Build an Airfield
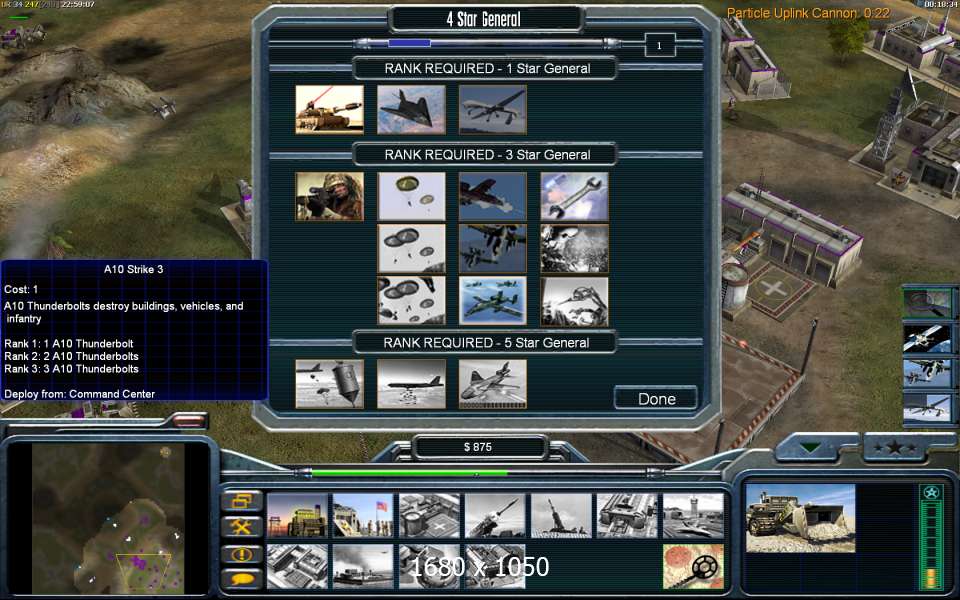 tap(693, 516)
